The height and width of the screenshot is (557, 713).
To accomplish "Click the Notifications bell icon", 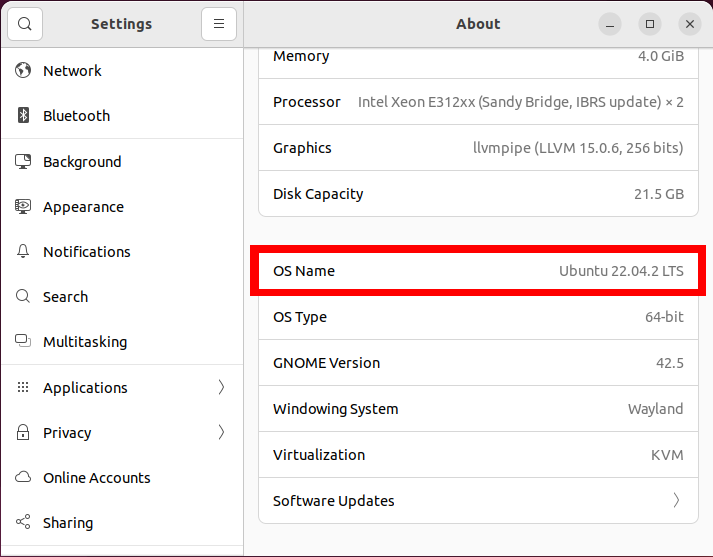I will (23, 251).
